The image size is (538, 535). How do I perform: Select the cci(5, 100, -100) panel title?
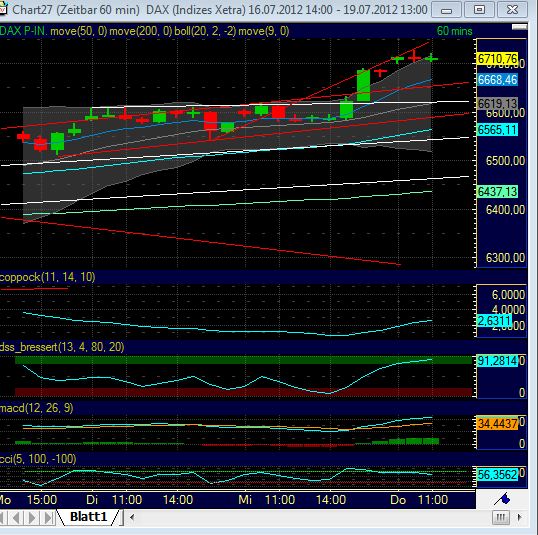click(38, 459)
